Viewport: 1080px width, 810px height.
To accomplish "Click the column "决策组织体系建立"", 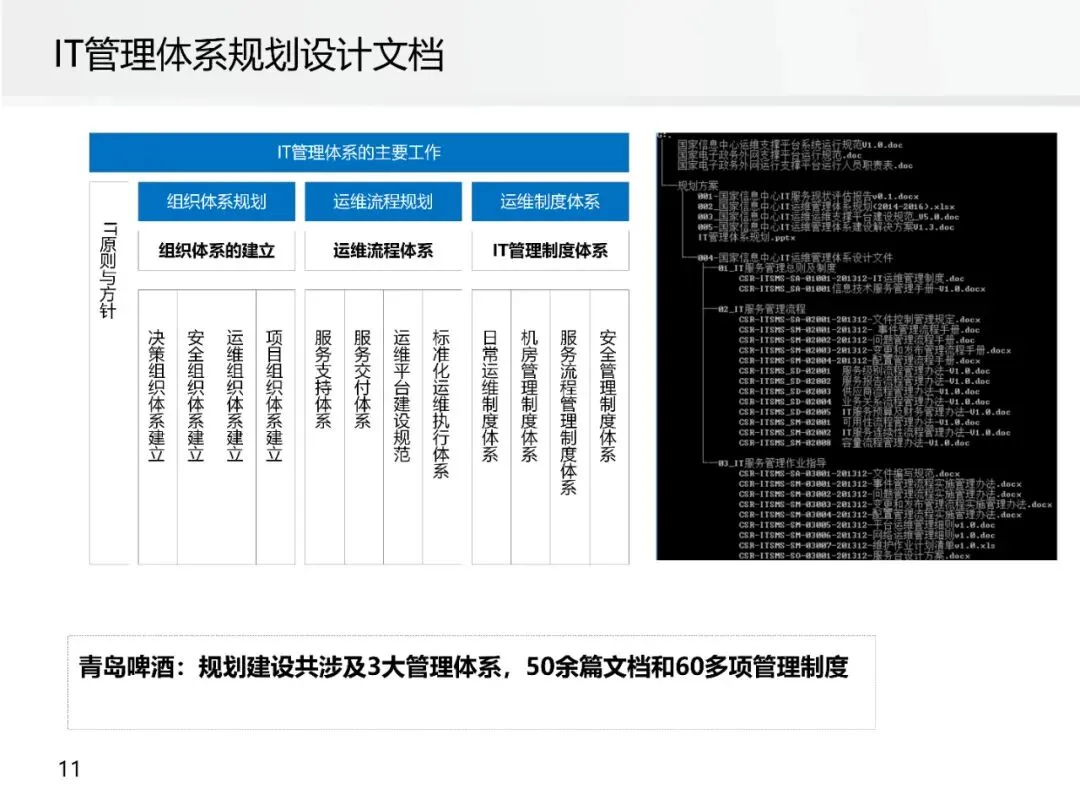I will [x=157, y=395].
